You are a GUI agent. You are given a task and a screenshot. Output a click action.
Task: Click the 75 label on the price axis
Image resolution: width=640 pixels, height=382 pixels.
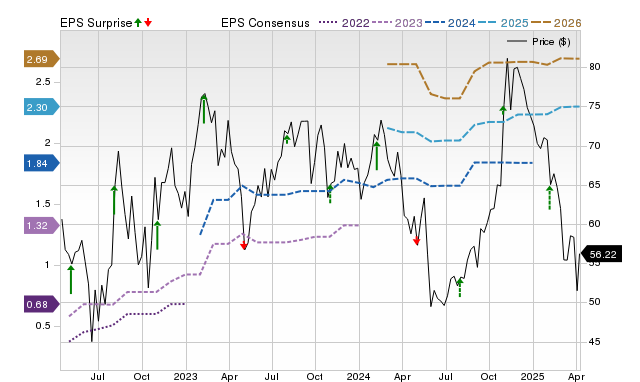(595, 106)
